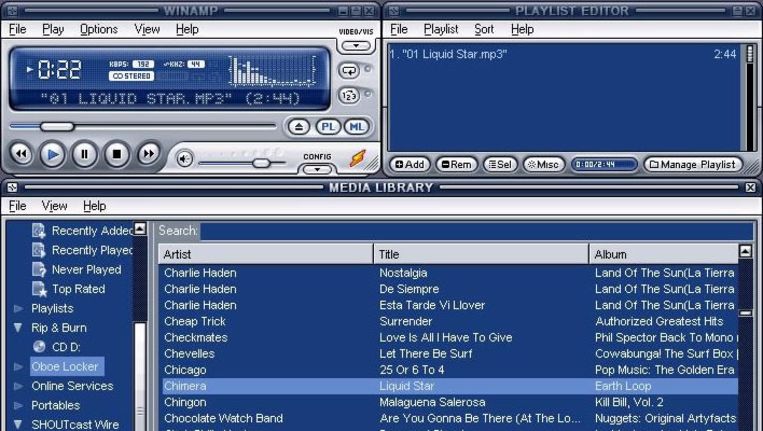Click the Add button in Playlist Editor
Image resolution: width=763 pixels, height=431 pixels.
pos(409,164)
